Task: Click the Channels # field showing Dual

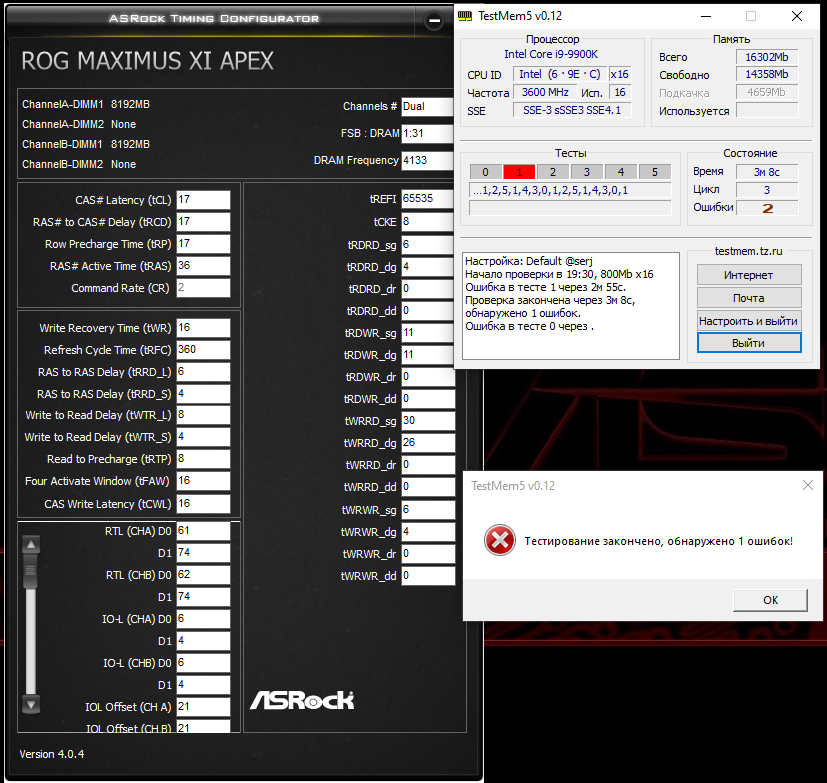Action: [427, 107]
